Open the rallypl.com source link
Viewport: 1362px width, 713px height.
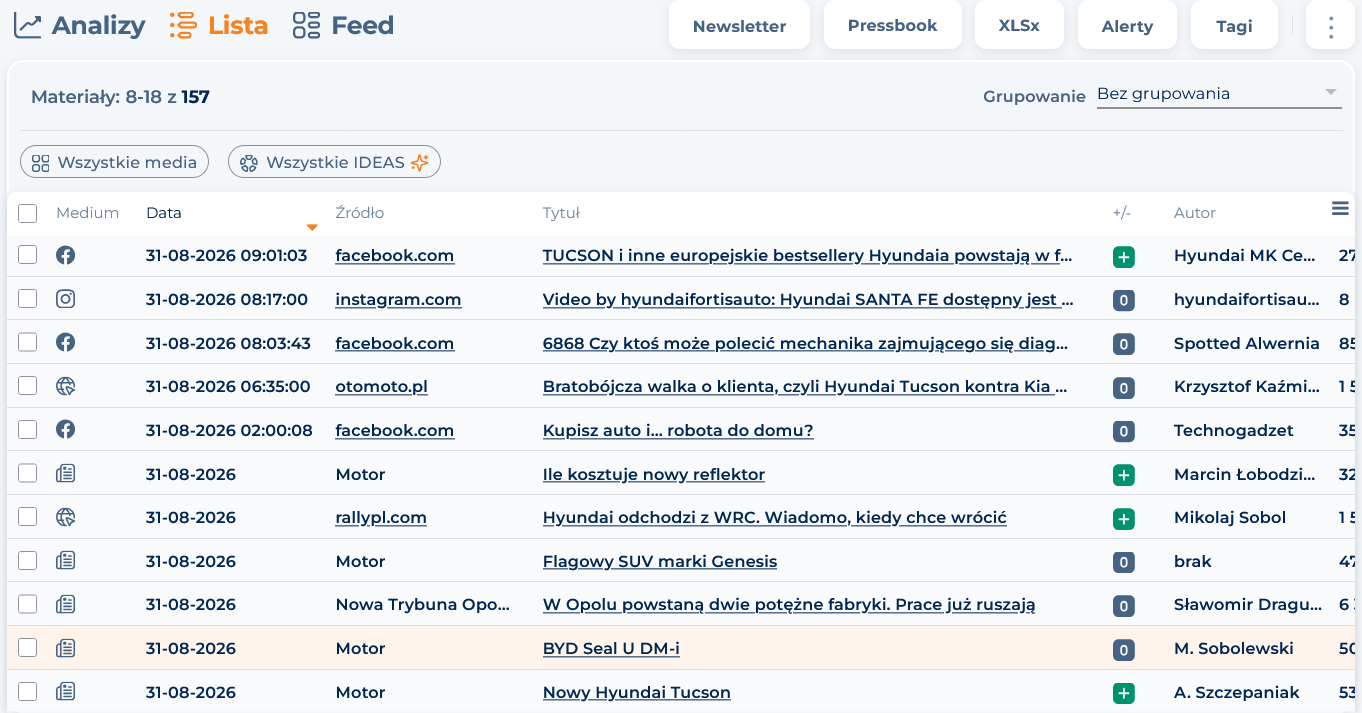[381, 517]
